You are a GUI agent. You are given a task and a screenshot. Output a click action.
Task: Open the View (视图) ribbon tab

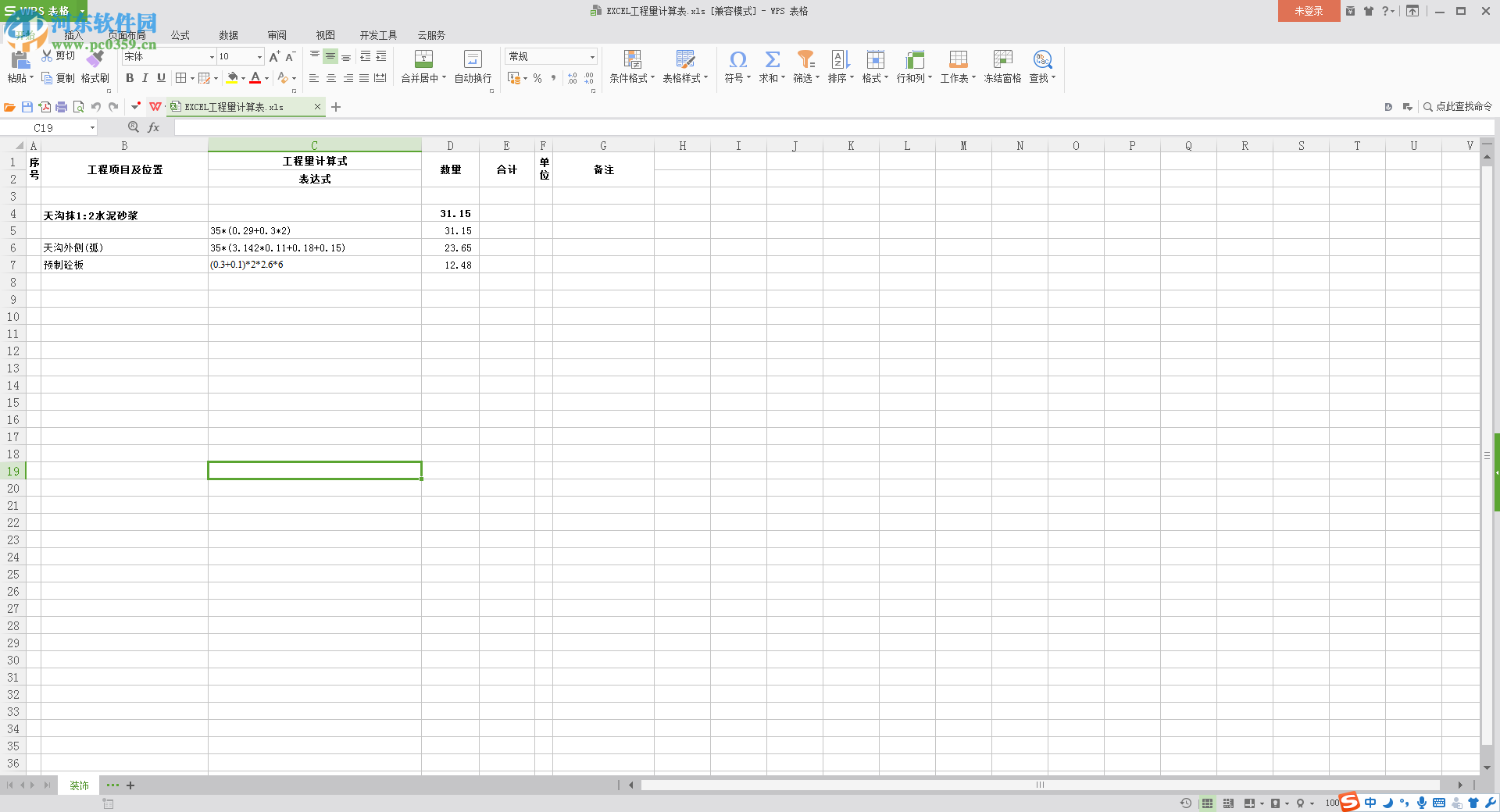(326, 35)
